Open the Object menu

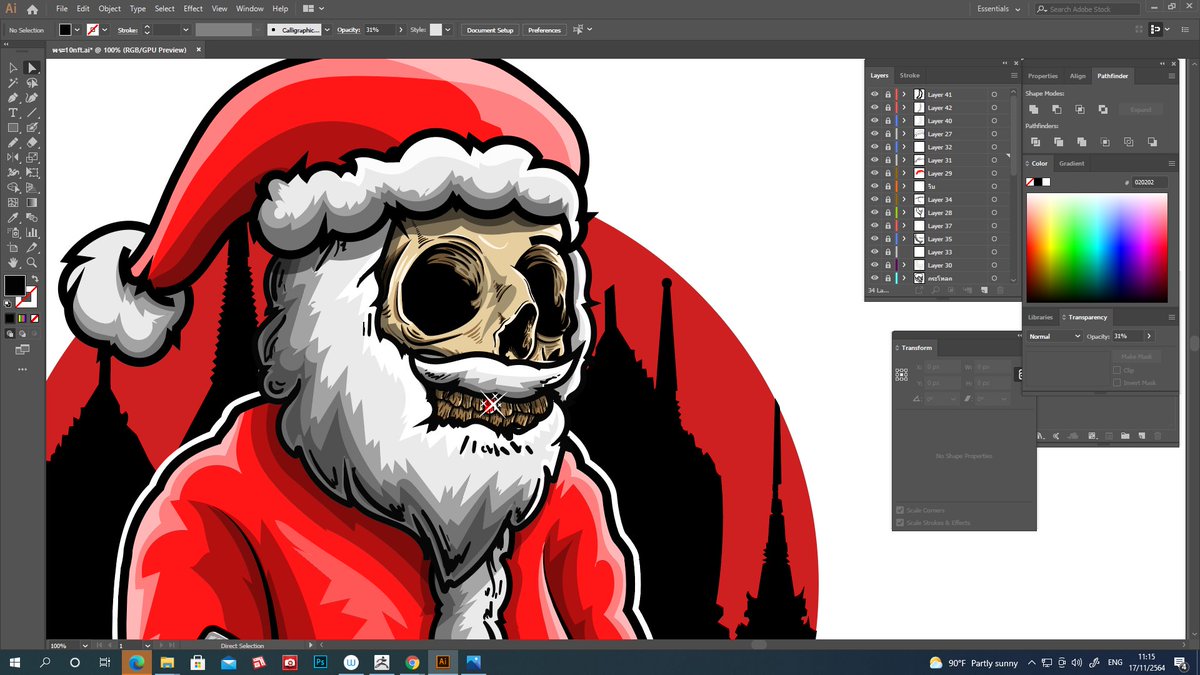tap(109, 9)
